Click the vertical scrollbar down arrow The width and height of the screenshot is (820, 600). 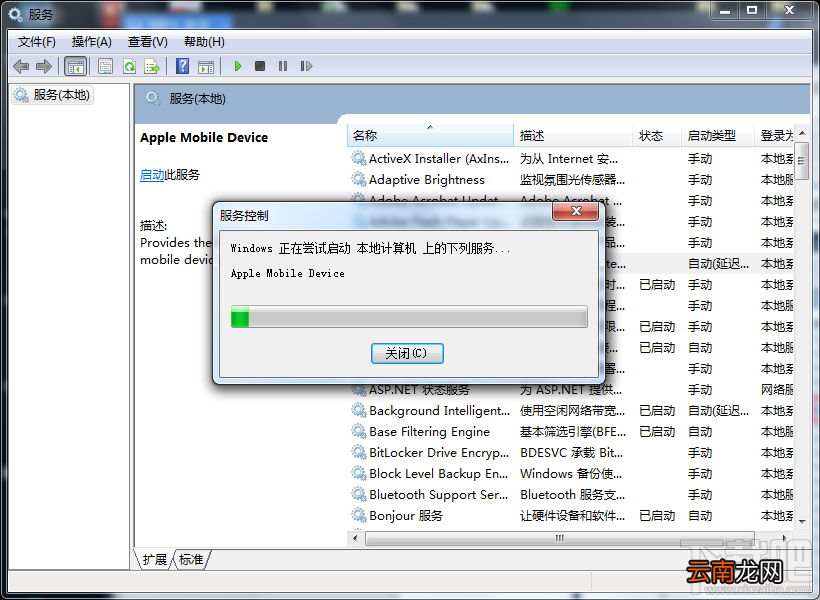[x=802, y=521]
